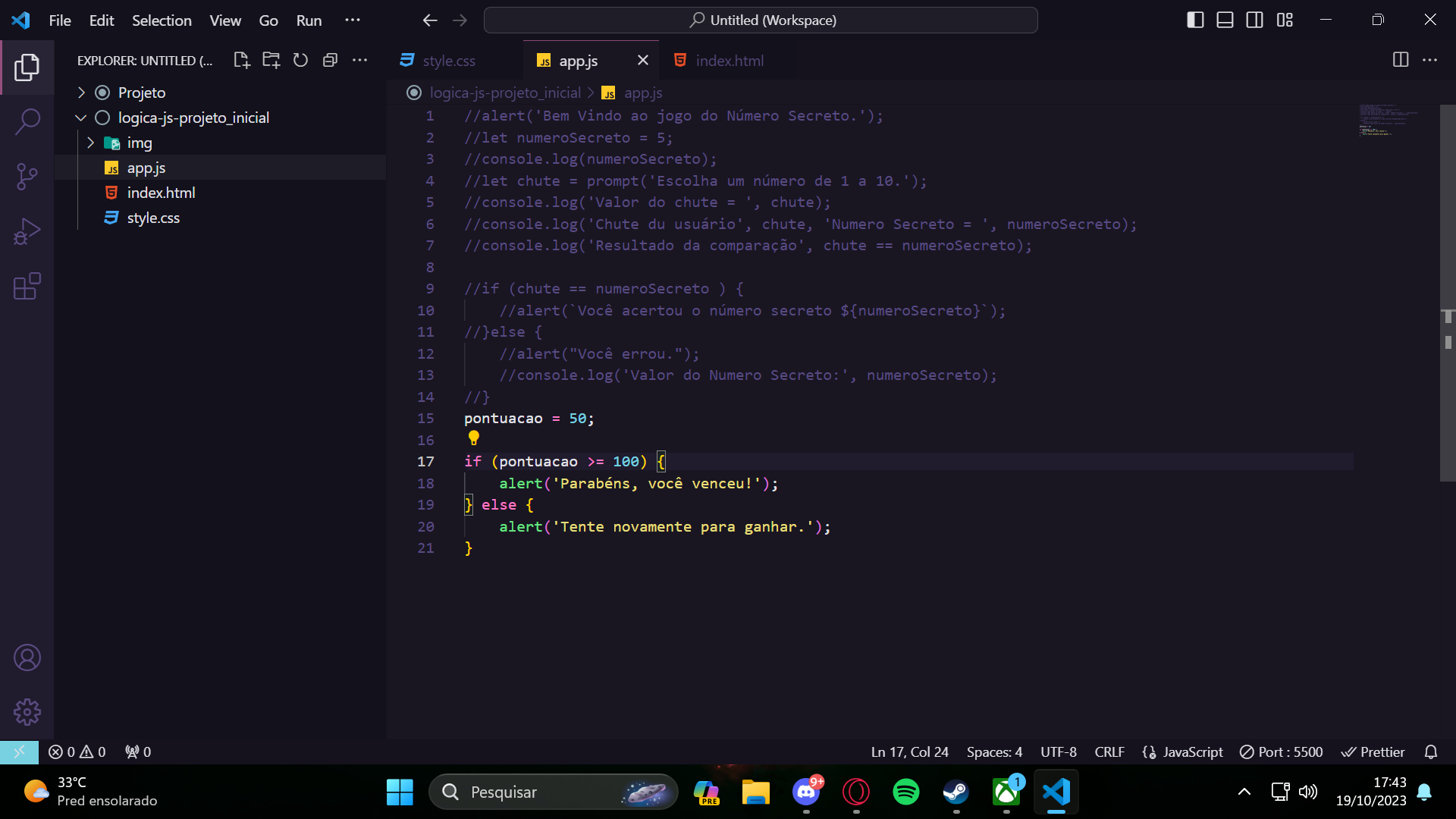Open the Explorer view in activity bar

pos(27,67)
